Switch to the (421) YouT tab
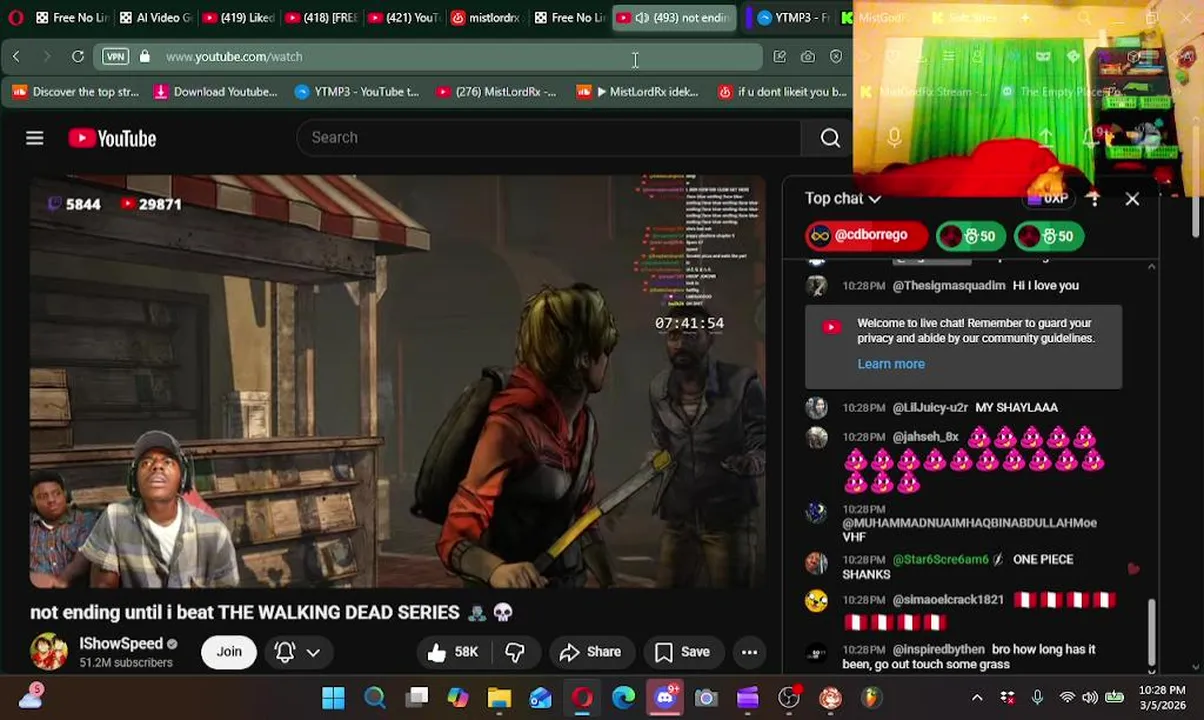 pos(403,17)
